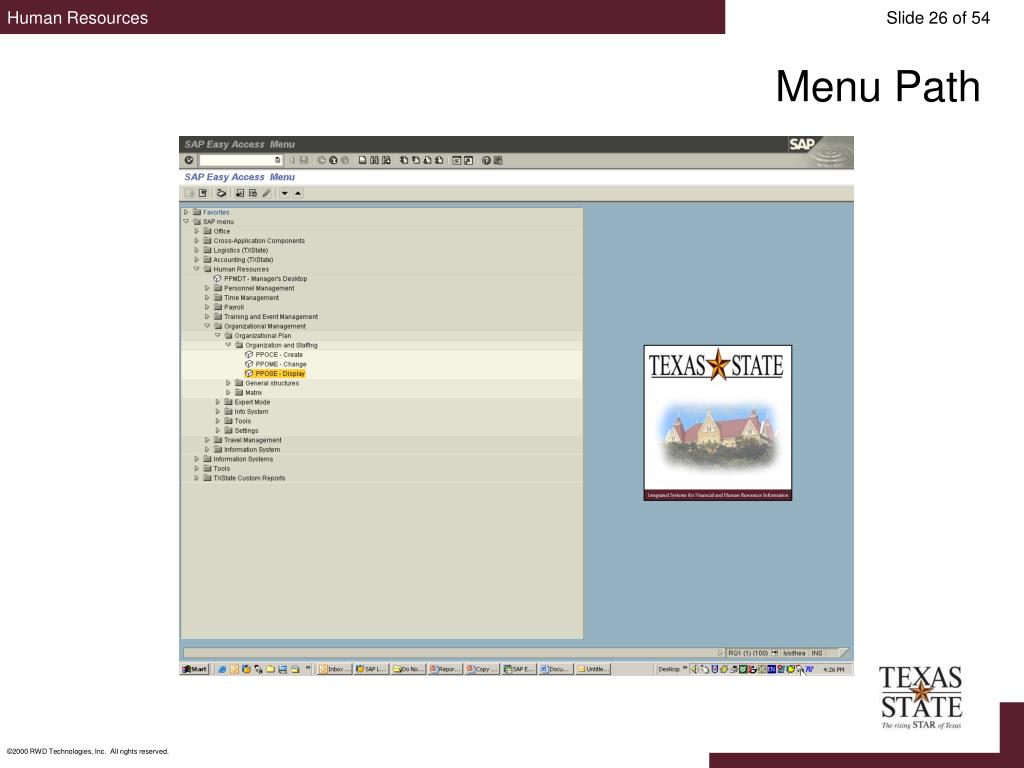Collapse Organization and Staffing arrow

coord(228,345)
